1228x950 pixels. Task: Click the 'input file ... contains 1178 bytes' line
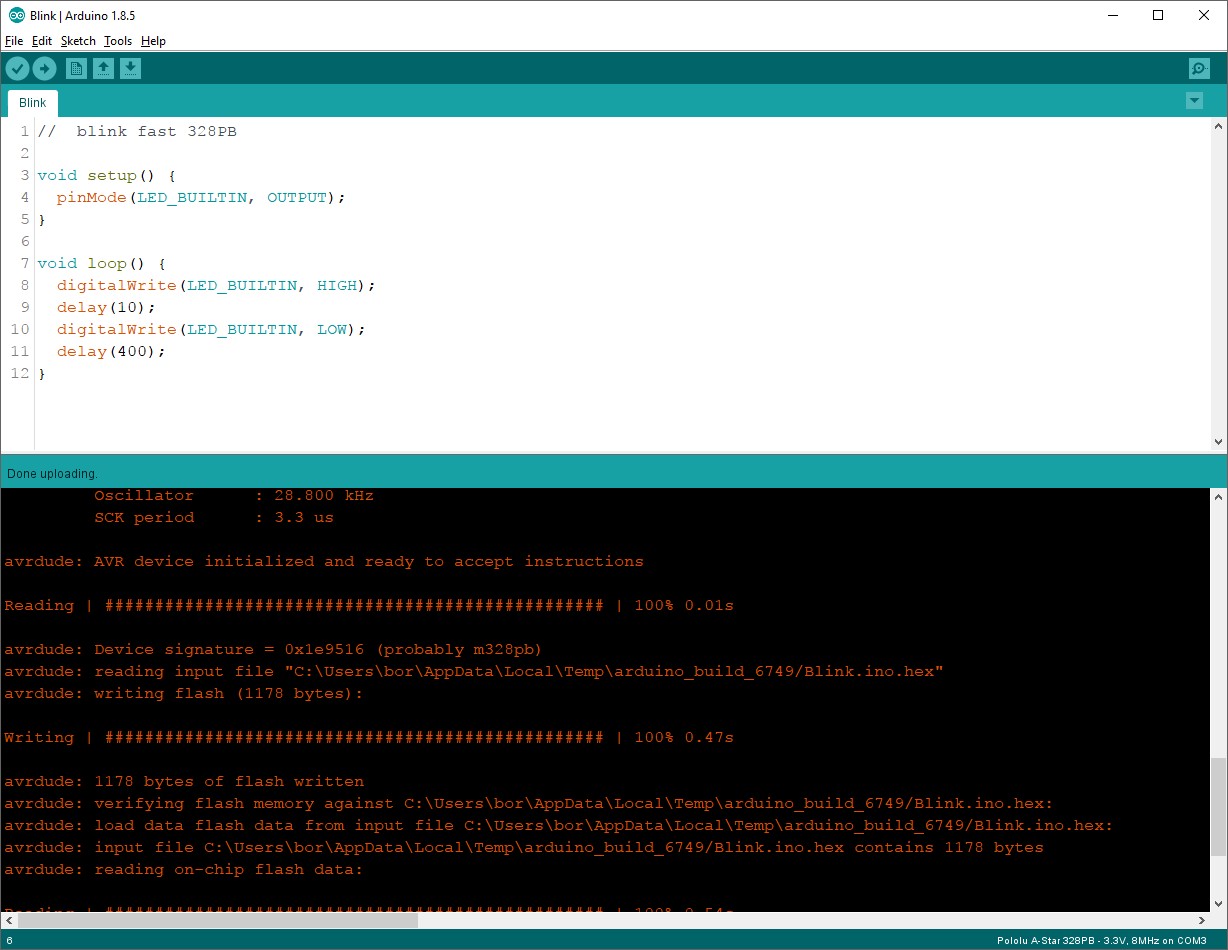(x=524, y=847)
